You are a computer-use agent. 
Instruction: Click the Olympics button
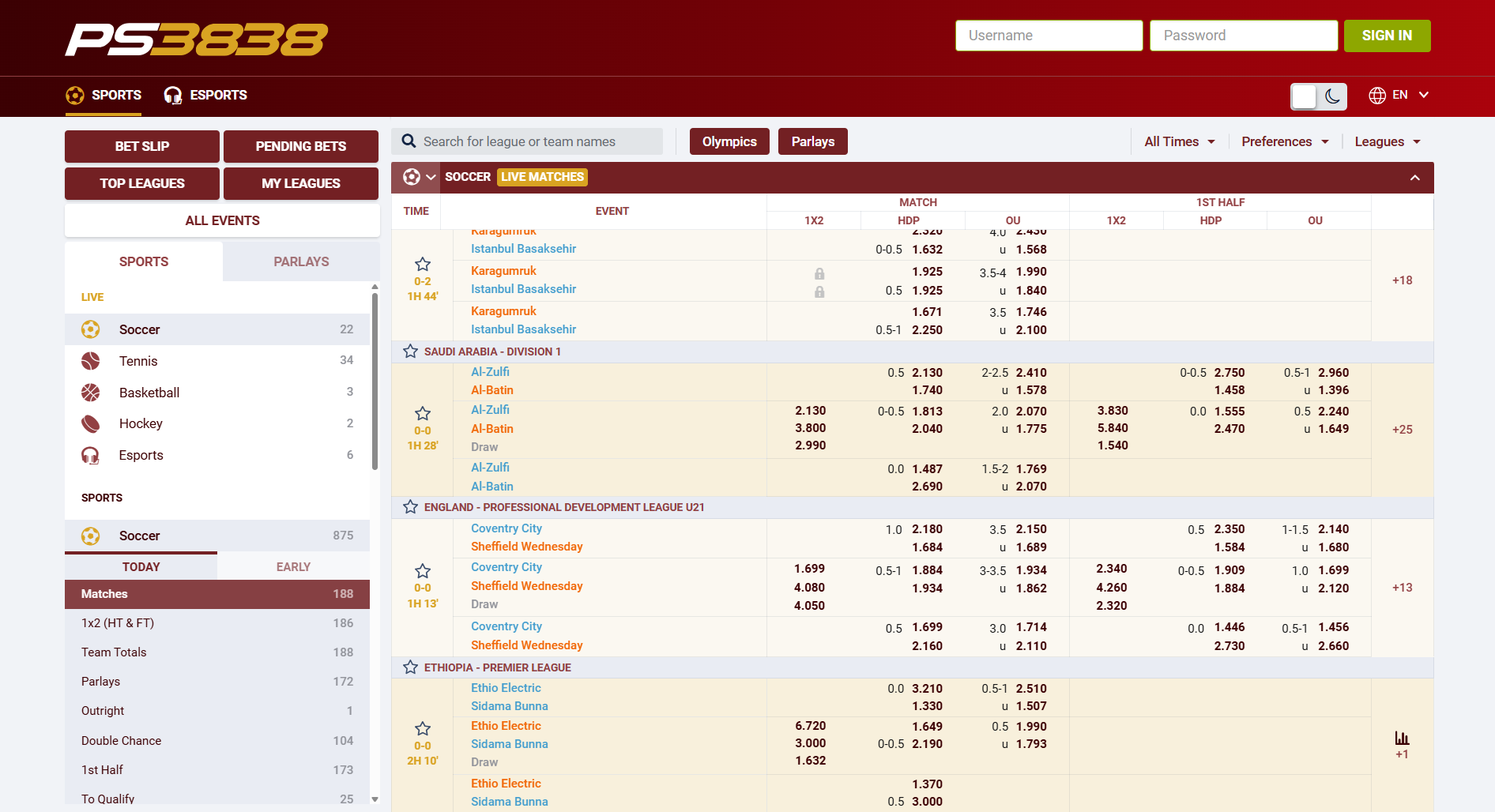[x=729, y=141]
